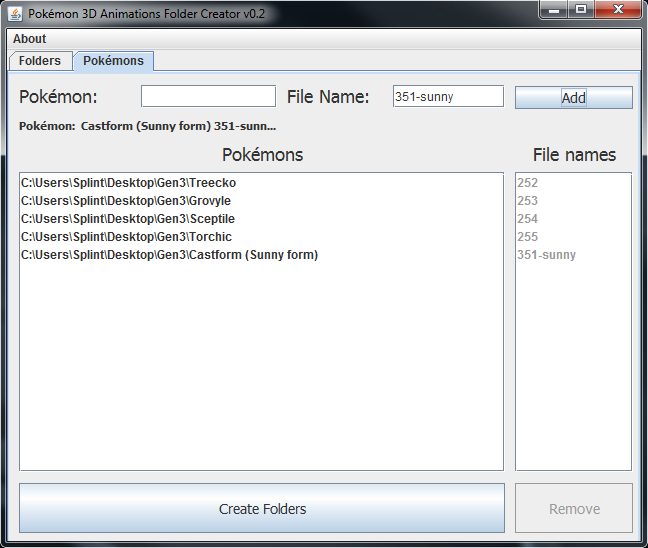Click the Create Folders button

(262, 509)
